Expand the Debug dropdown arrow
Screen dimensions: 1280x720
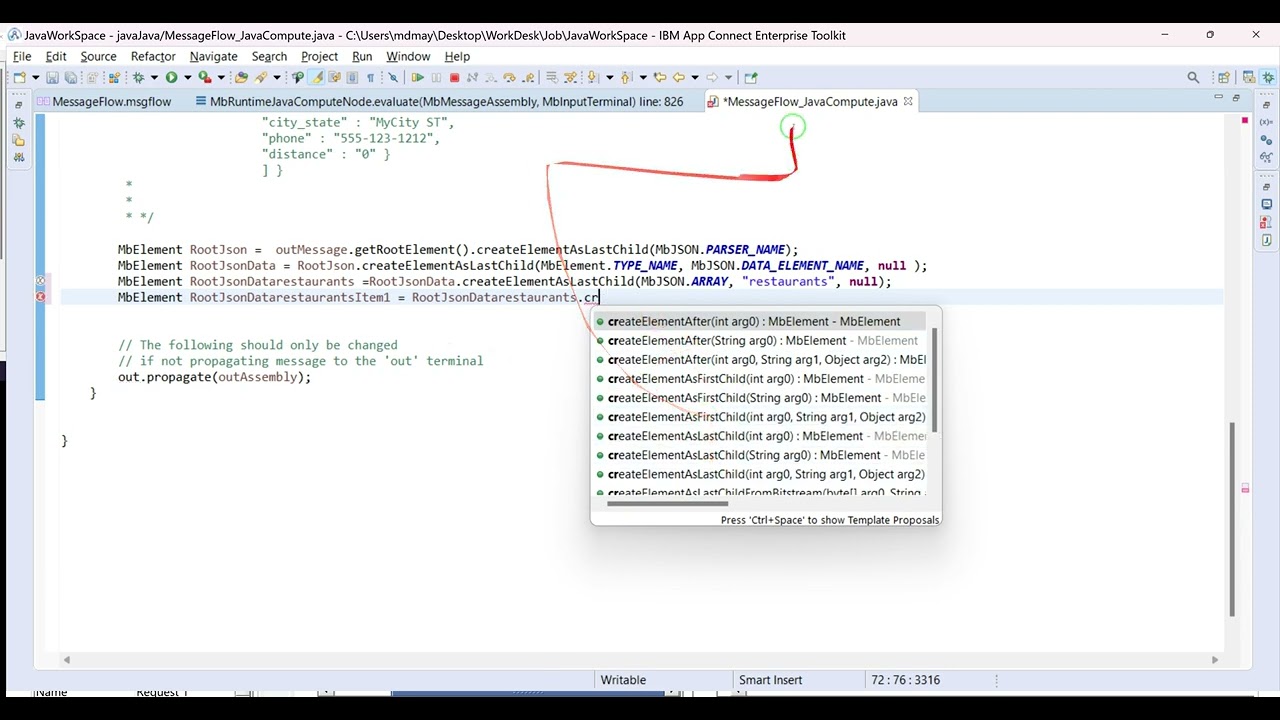(154, 77)
